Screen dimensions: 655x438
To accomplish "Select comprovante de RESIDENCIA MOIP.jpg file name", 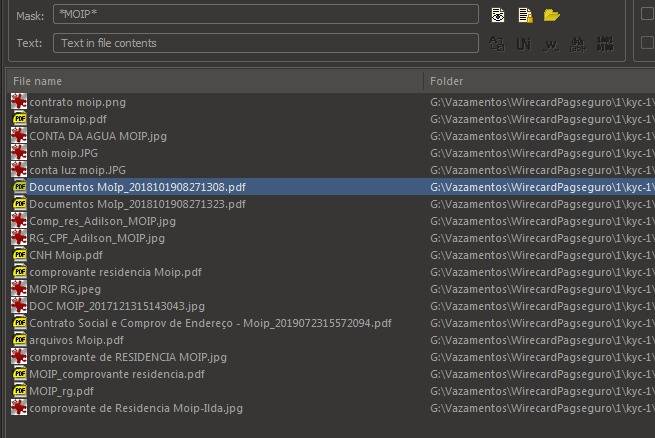I will point(128,357).
